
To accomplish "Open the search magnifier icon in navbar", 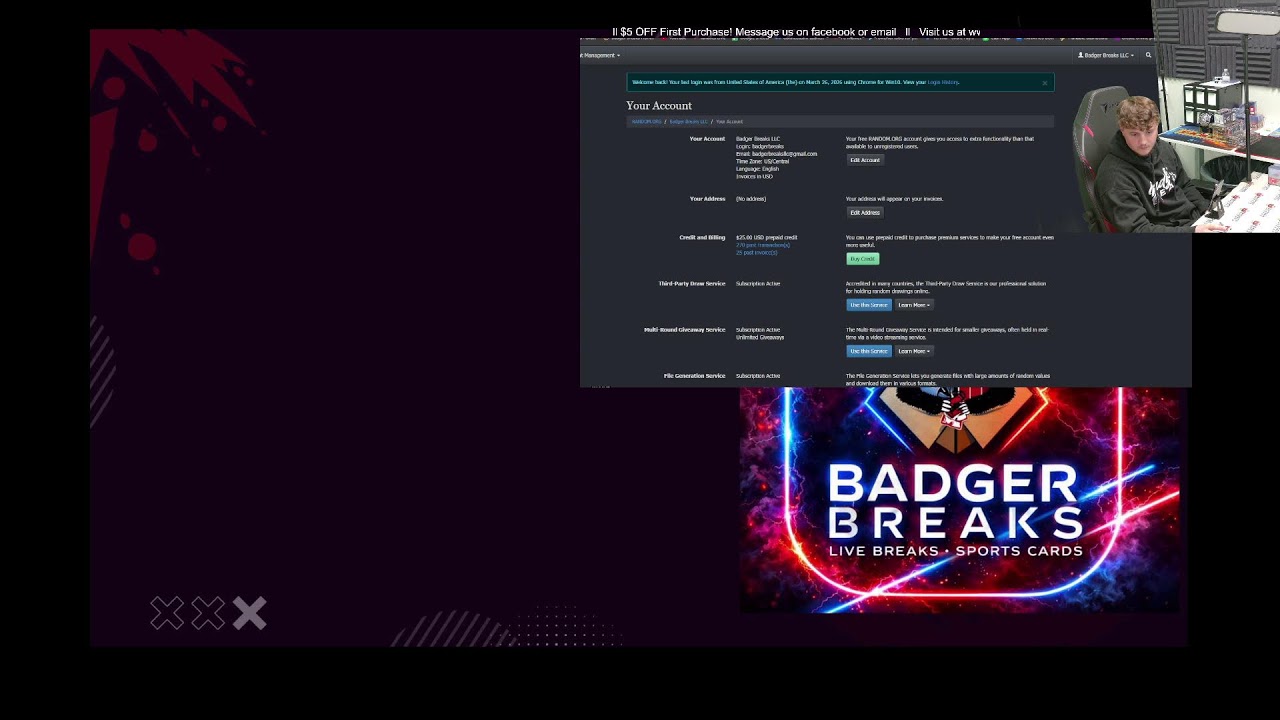I will pyautogui.click(x=1148, y=55).
